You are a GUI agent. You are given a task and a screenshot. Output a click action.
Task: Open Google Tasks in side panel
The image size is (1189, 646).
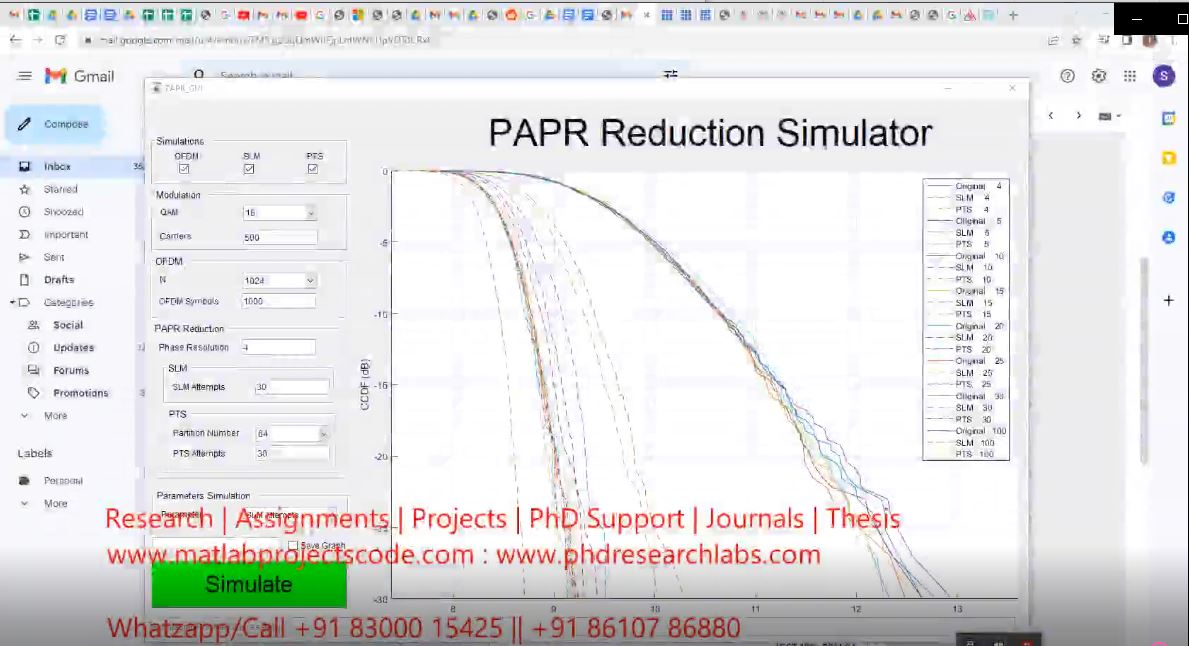coord(1168,198)
